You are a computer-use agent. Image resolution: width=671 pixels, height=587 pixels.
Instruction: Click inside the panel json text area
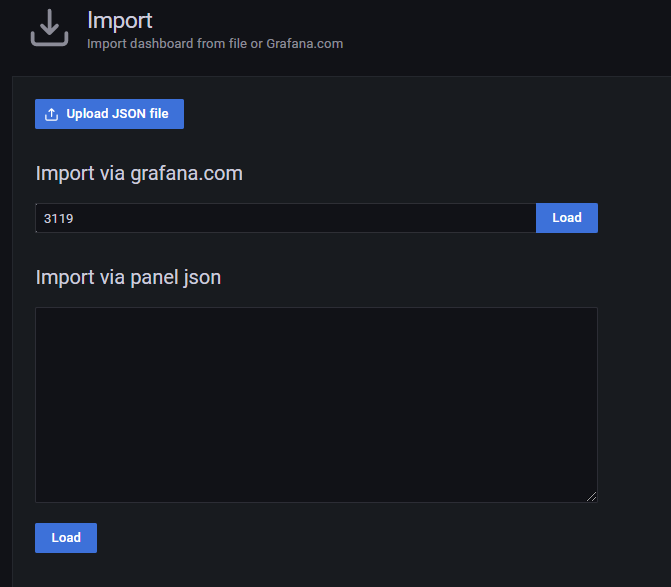tap(316, 404)
